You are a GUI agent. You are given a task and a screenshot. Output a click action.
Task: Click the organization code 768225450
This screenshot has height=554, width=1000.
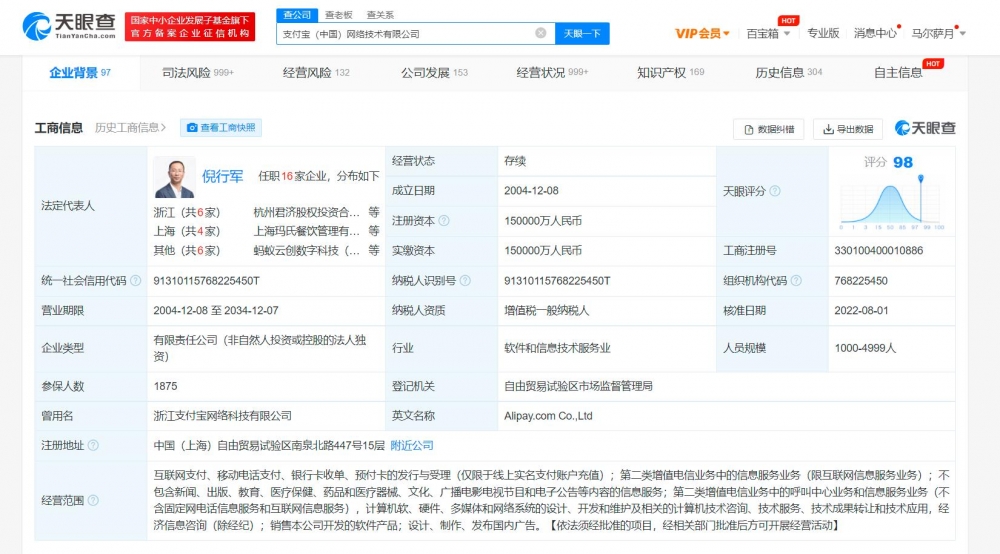[x=861, y=281]
